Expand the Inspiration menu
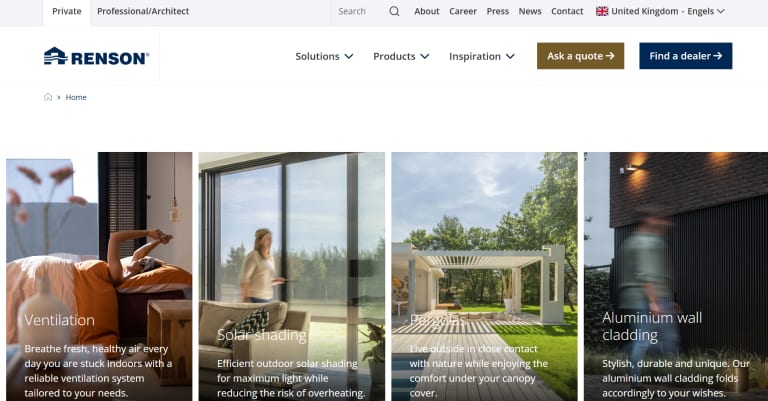Screen dimensions: 768x401 tap(482, 56)
